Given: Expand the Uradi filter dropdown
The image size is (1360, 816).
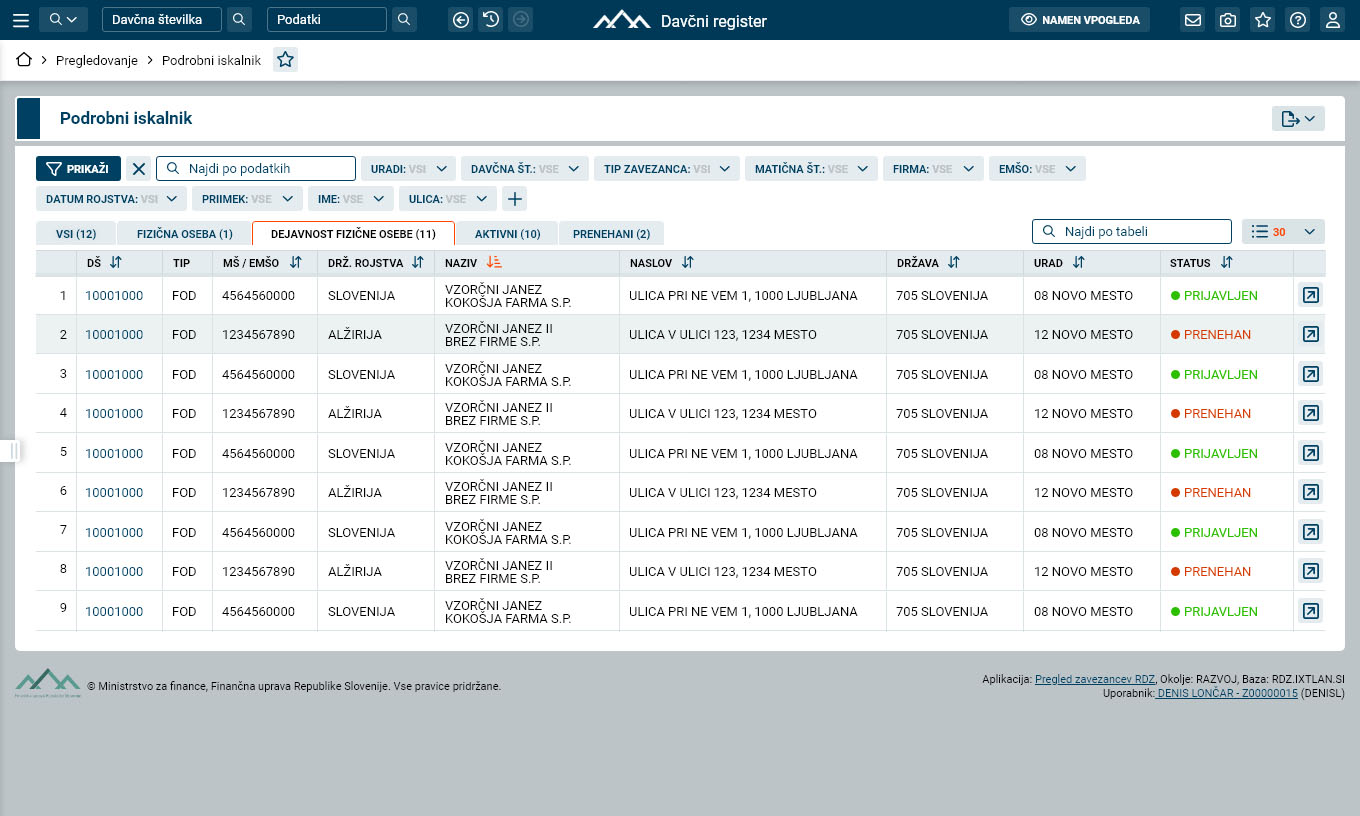Looking at the screenshot, I should (408, 169).
